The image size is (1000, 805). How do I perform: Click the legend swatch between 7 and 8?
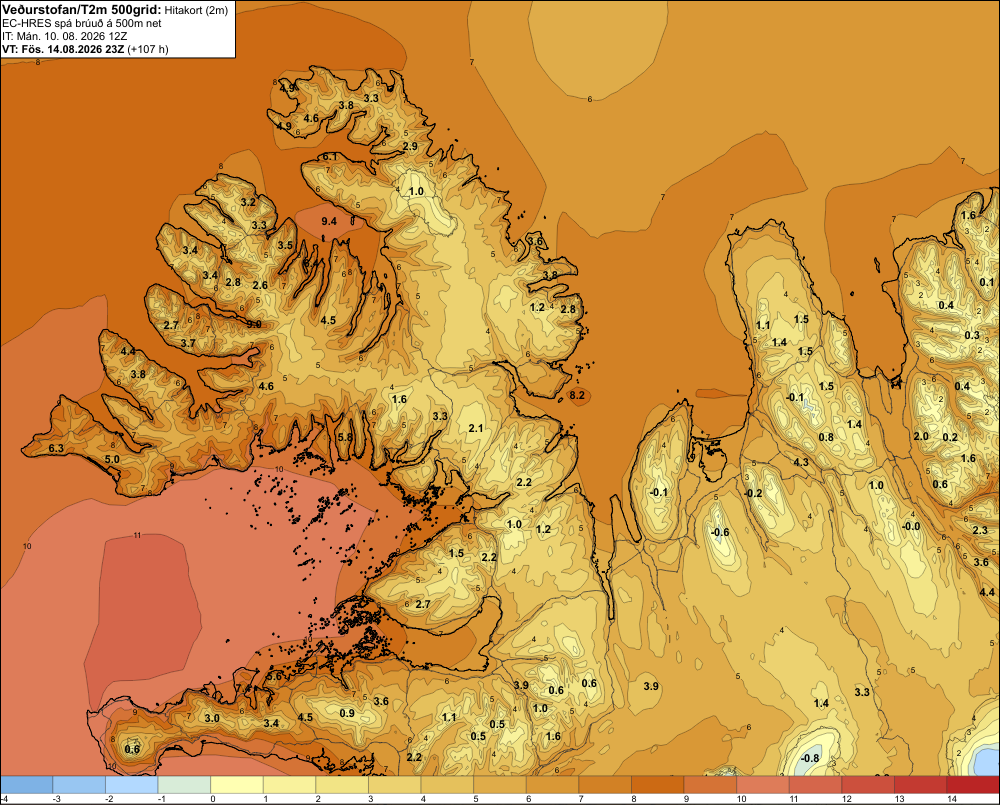[605, 784]
